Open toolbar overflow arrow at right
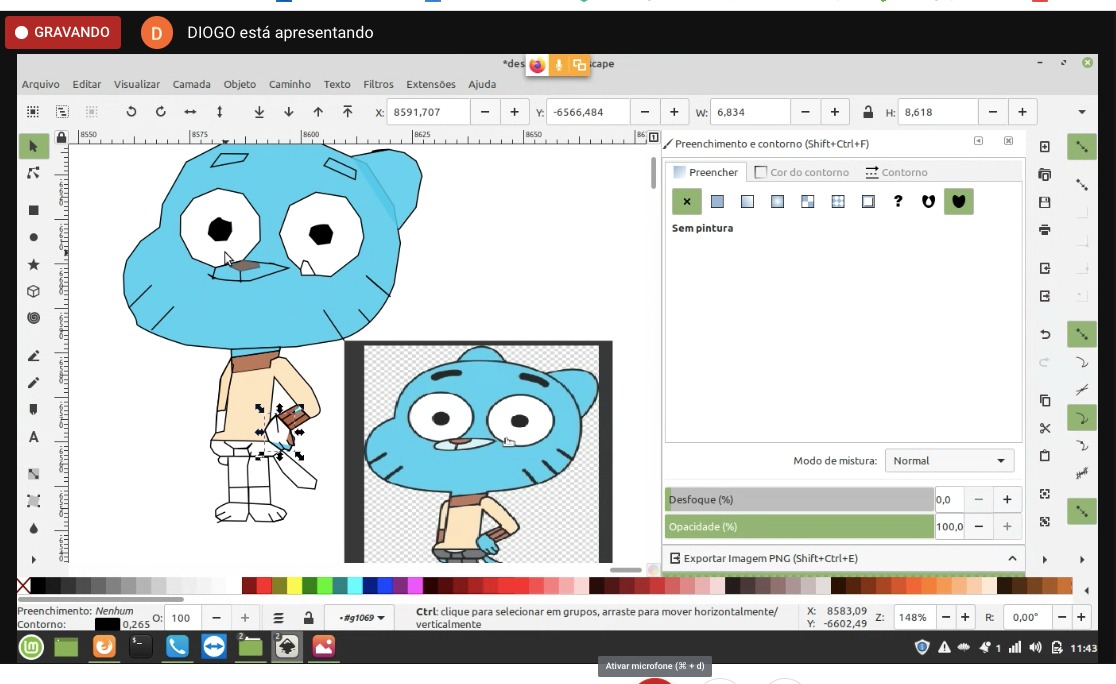This screenshot has height=684, width=1116. (x=1082, y=112)
